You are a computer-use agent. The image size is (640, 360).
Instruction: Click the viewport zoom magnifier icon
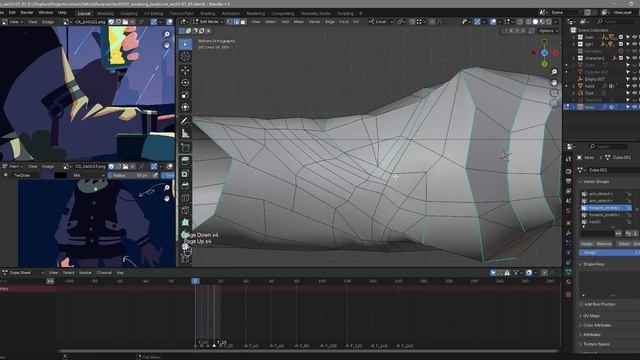point(554,72)
